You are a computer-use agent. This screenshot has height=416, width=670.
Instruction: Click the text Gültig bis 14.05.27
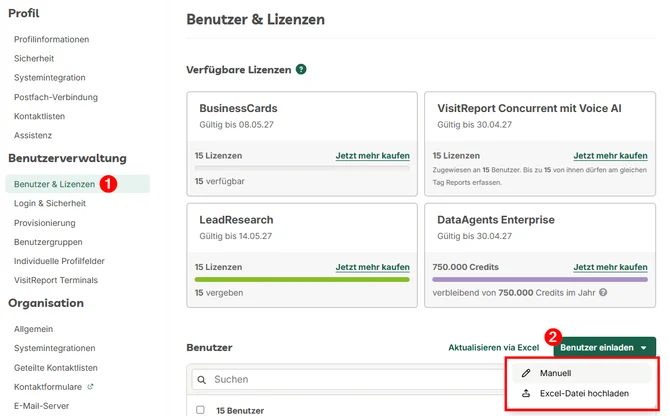click(x=235, y=236)
